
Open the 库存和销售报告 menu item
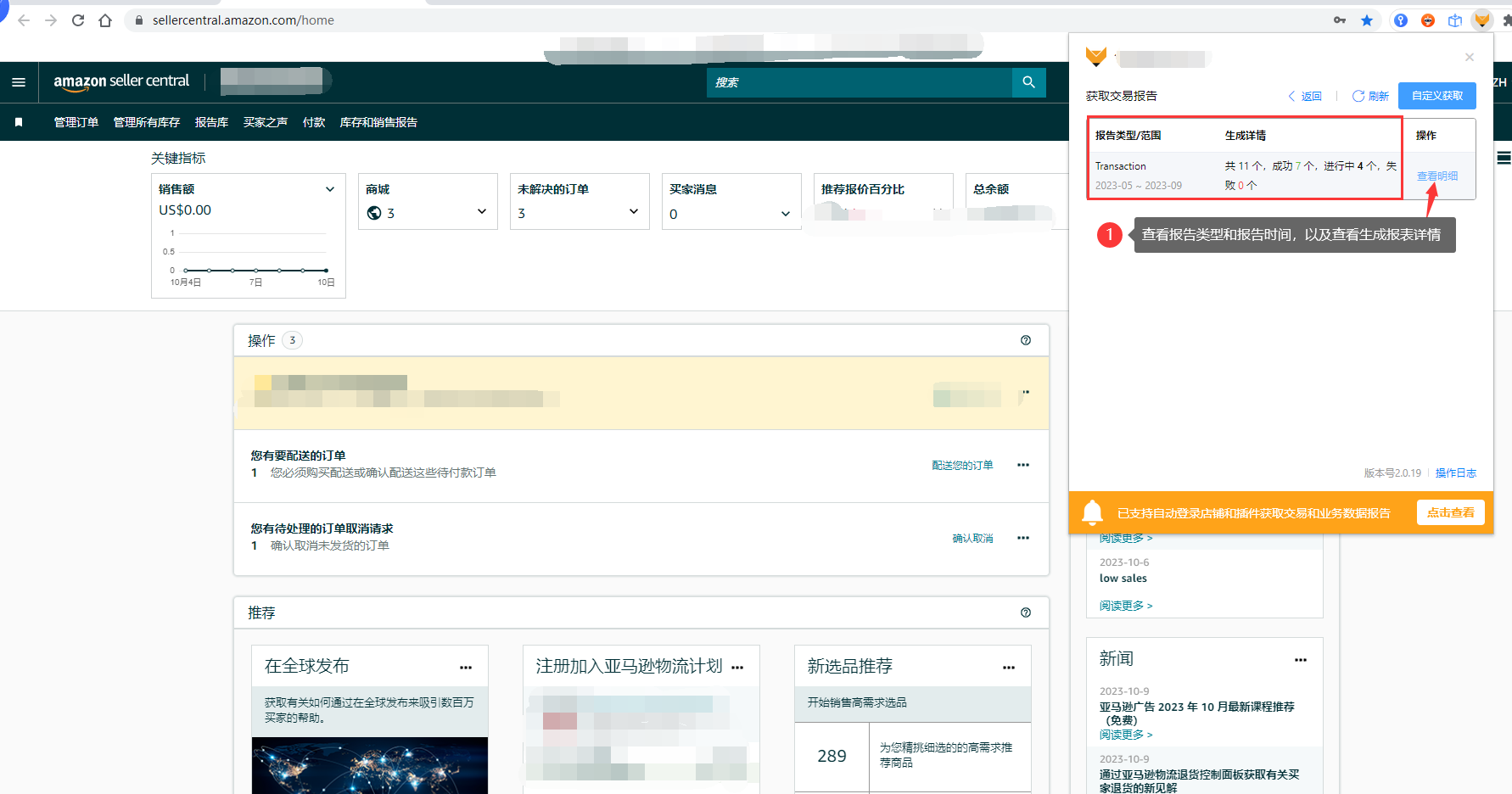378,122
